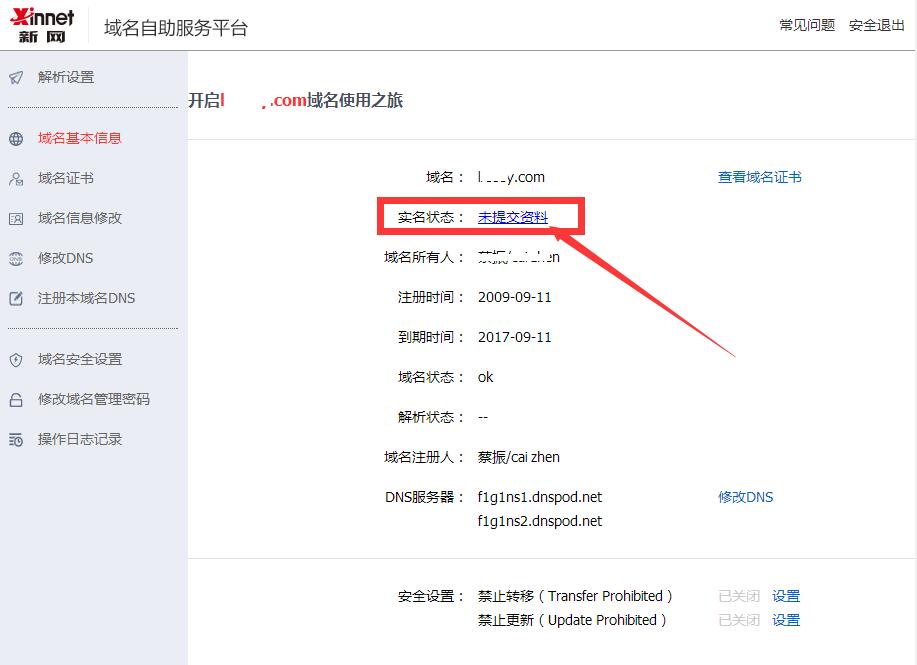Screen dimensions: 917x665
Task: Click the 域名自助服务平台 header title
Action: pyautogui.click(x=176, y=27)
